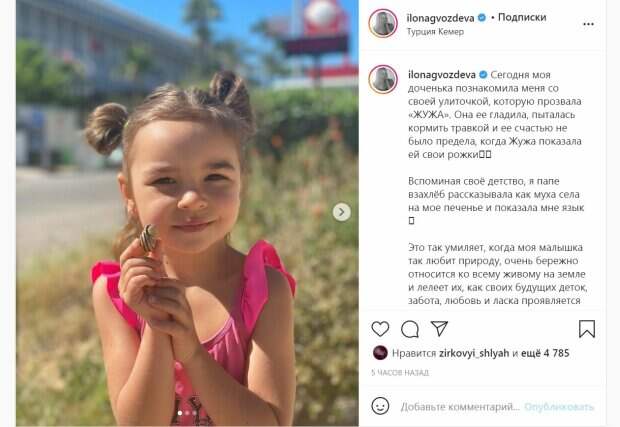Click Опубликовать to post comment
The width and height of the screenshot is (620, 427).
click(559, 406)
